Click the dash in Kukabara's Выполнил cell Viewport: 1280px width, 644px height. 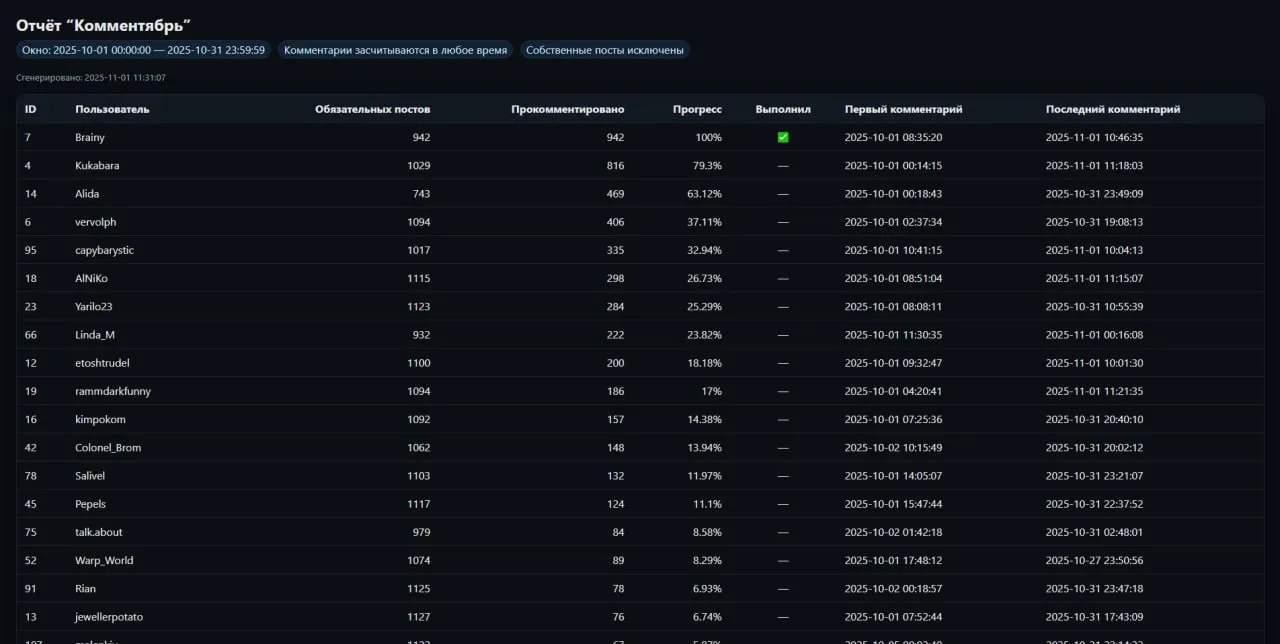click(783, 166)
